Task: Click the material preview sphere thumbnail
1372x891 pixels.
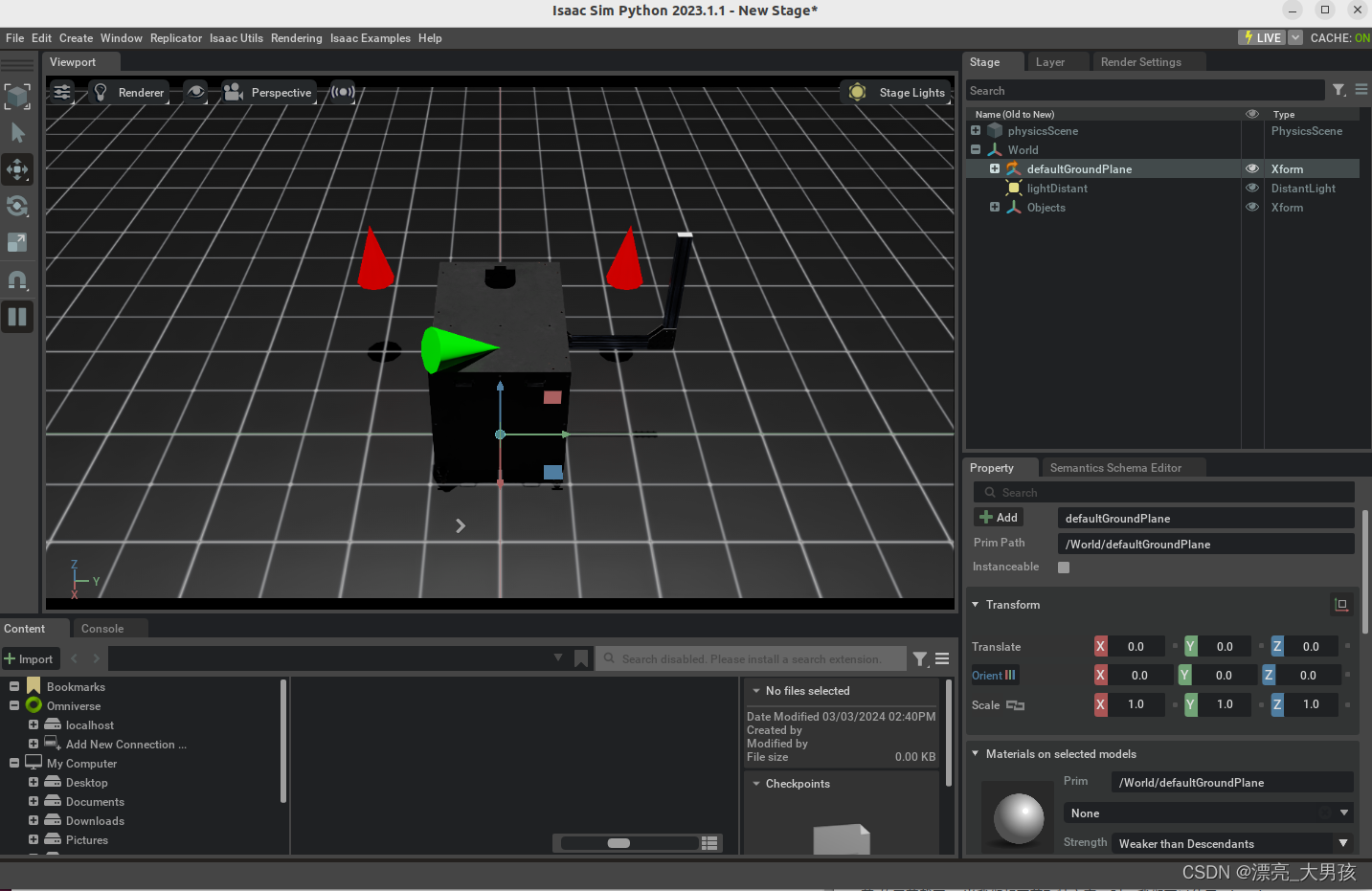Action: click(x=1018, y=818)
